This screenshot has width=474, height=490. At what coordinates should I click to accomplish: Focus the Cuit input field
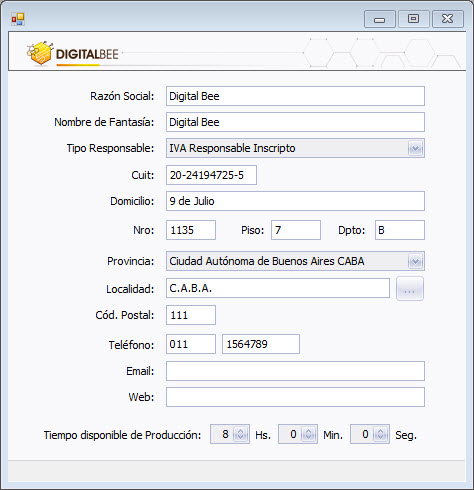point(211,175)
